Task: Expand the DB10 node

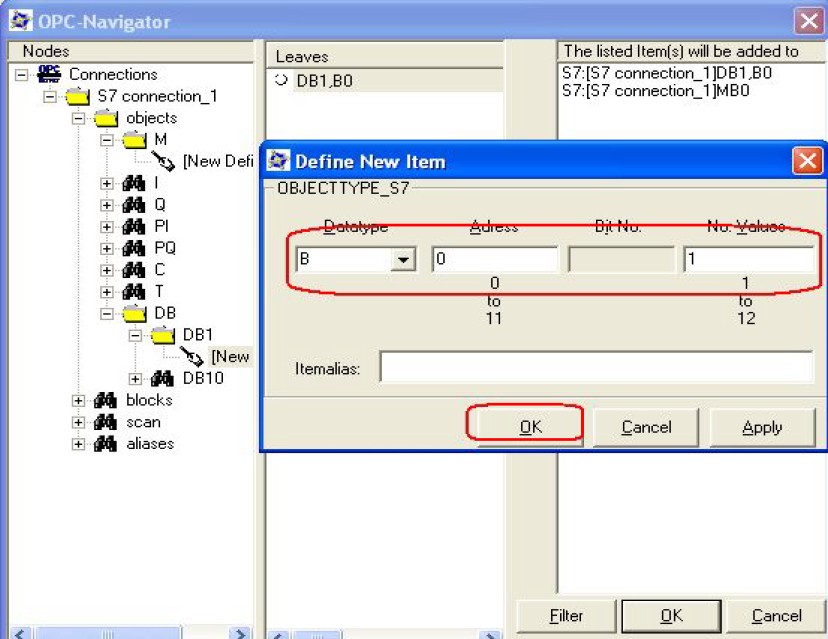Action: [135, 379]
